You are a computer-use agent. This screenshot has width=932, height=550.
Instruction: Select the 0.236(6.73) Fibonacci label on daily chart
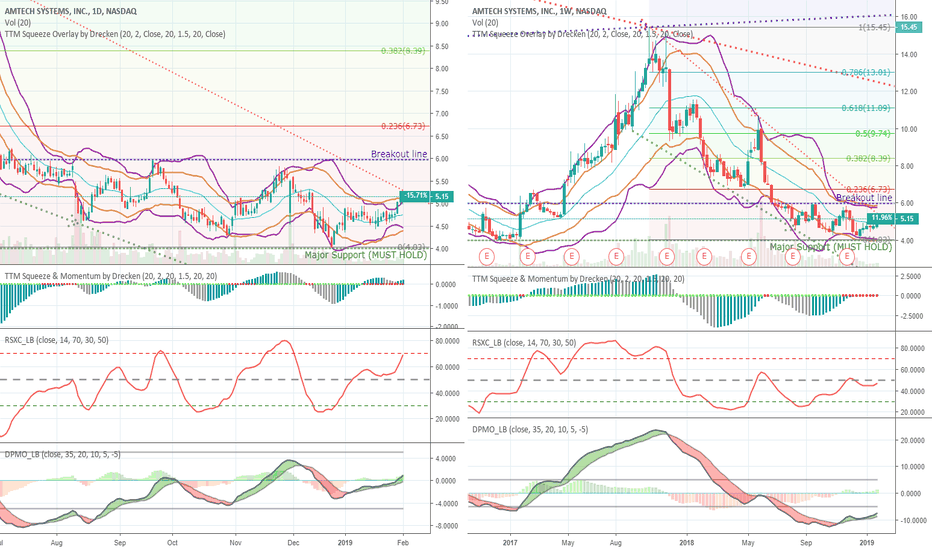[x=403, y=126]
